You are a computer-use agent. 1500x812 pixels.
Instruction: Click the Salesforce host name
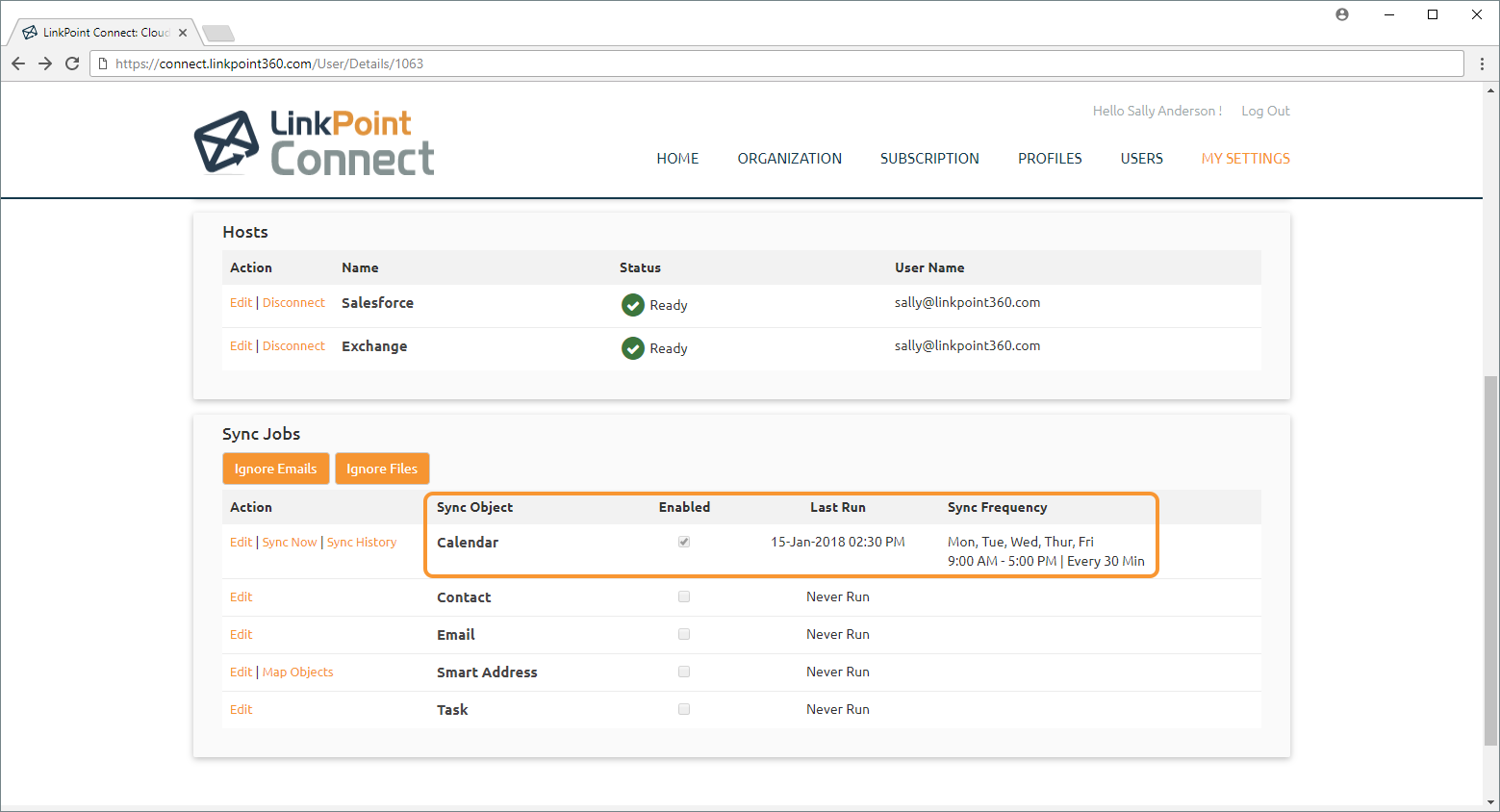click(x=377, y=302)
